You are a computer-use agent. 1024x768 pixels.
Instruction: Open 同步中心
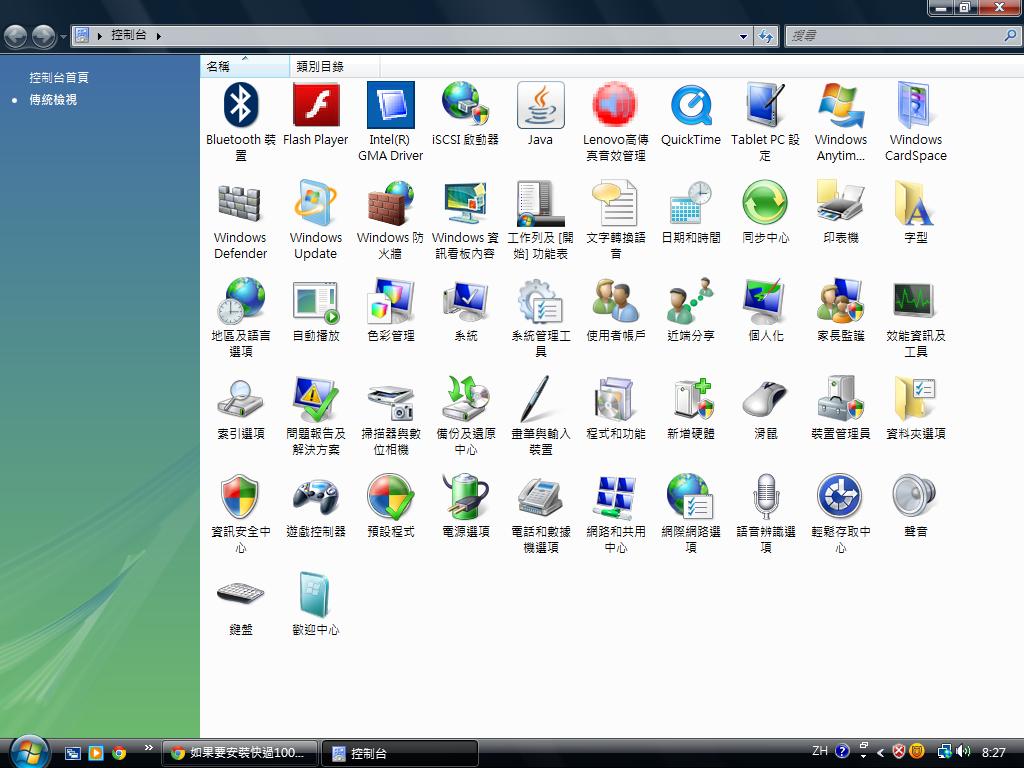pos(765,212)
